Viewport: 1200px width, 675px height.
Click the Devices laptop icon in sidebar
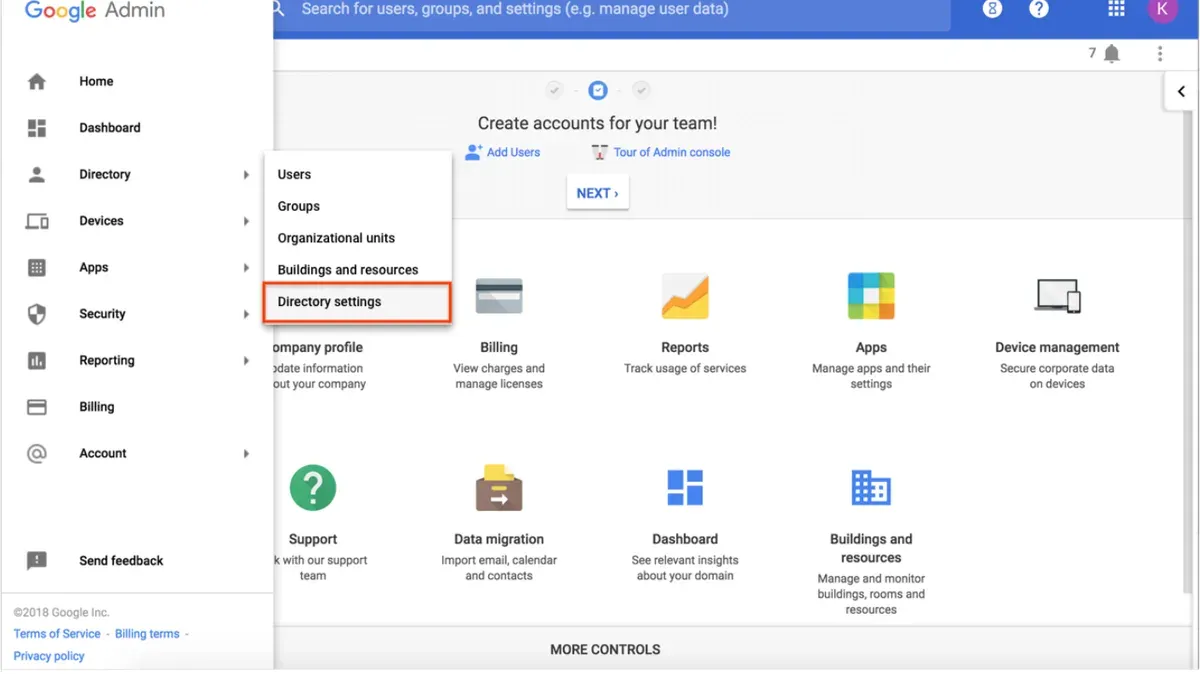click(37, 221)
